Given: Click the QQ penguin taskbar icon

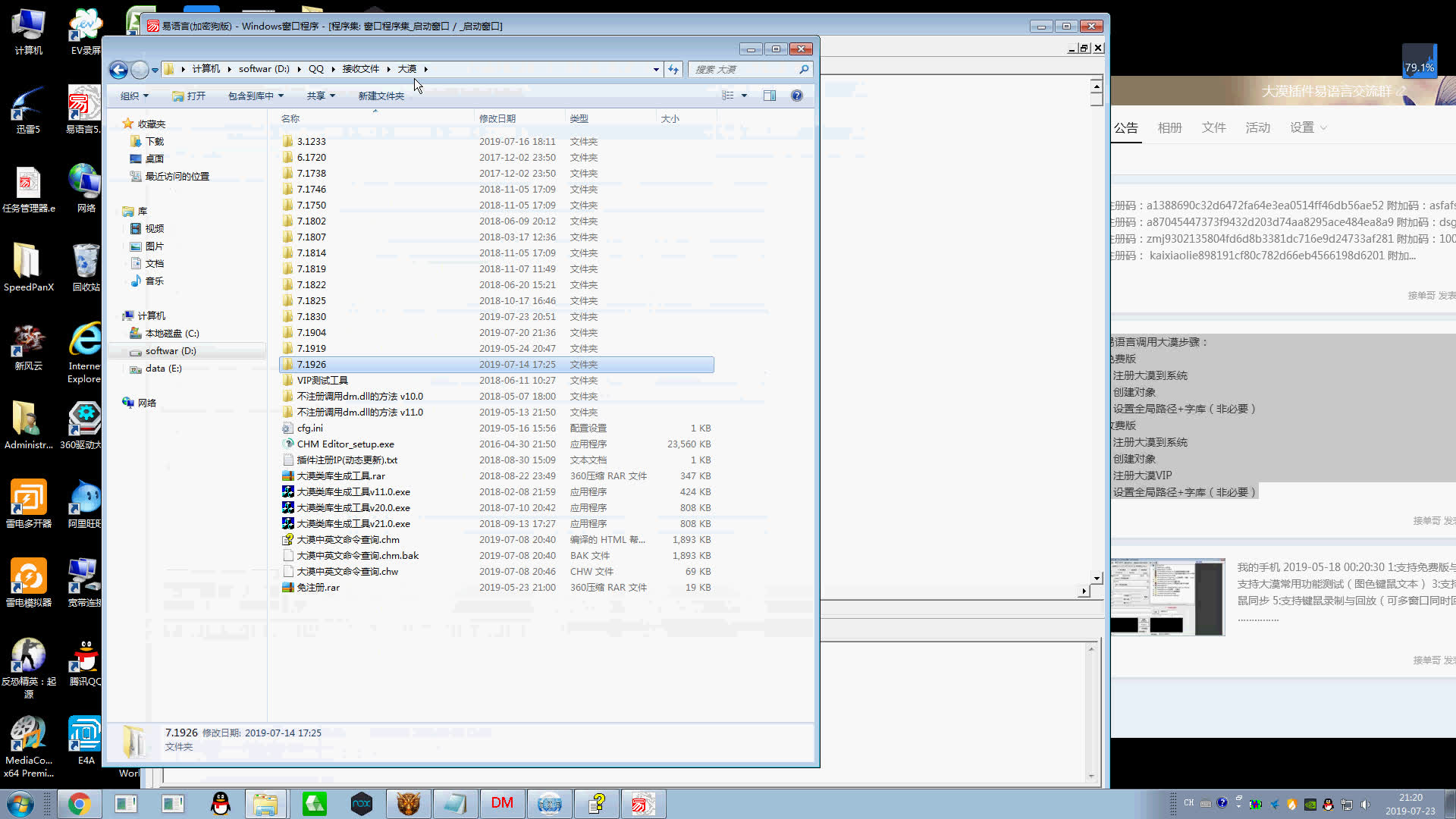Looking at the screenshot, I should coord(220,804).
